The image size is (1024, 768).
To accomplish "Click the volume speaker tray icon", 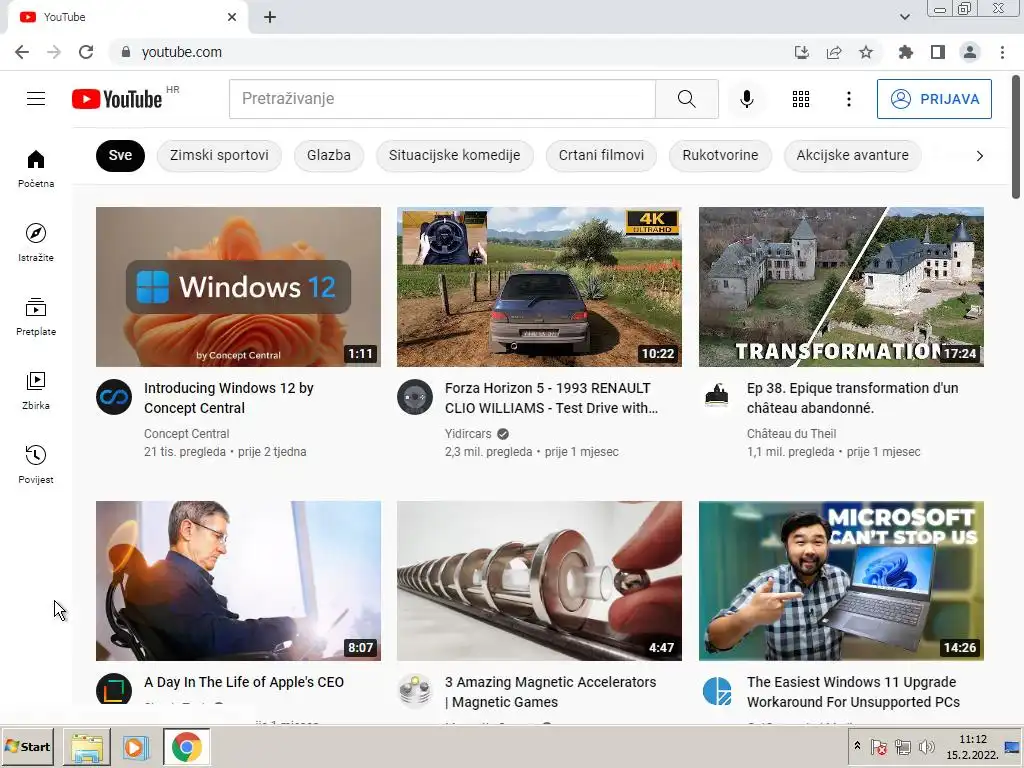I will click(x=926, y=746).
